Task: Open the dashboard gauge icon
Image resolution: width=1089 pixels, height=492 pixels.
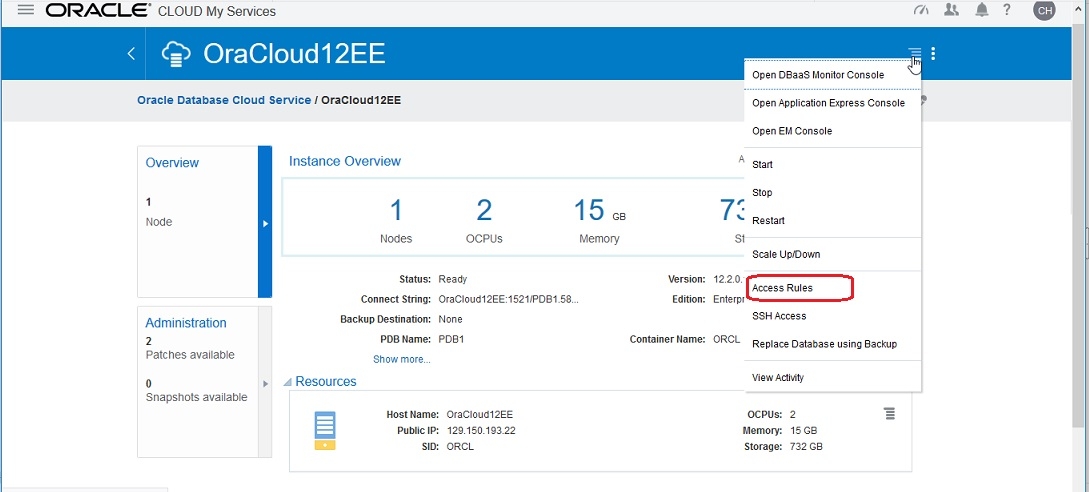Action: click(x=921, y=10)
